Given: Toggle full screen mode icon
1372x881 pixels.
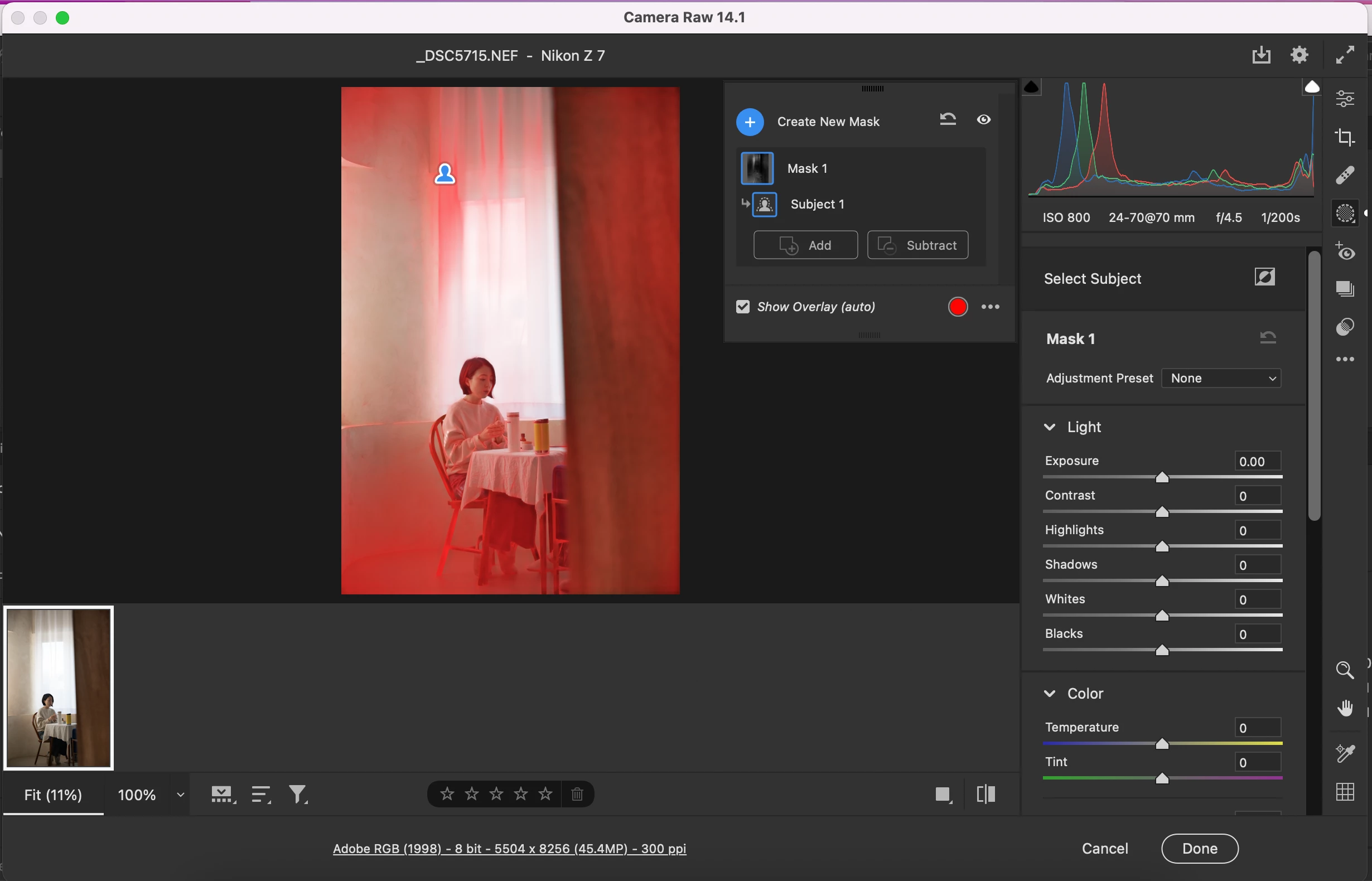Looking at the screenshot, I should [x=1345, y=55].
